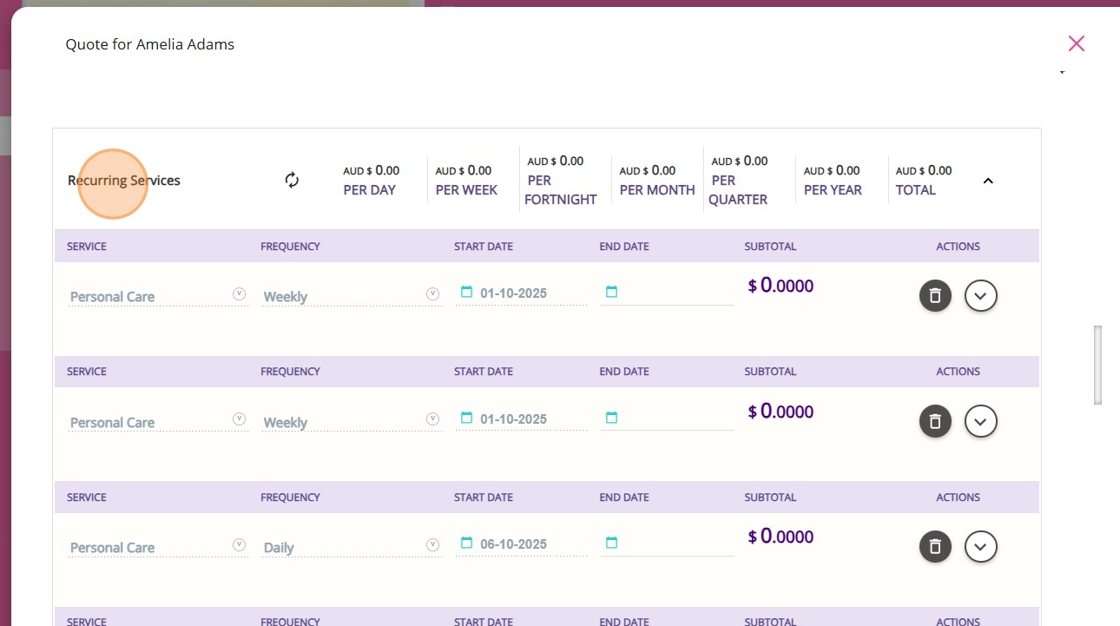Open Frequency dropdown in first Weekly row

click(x=433, y=294)
